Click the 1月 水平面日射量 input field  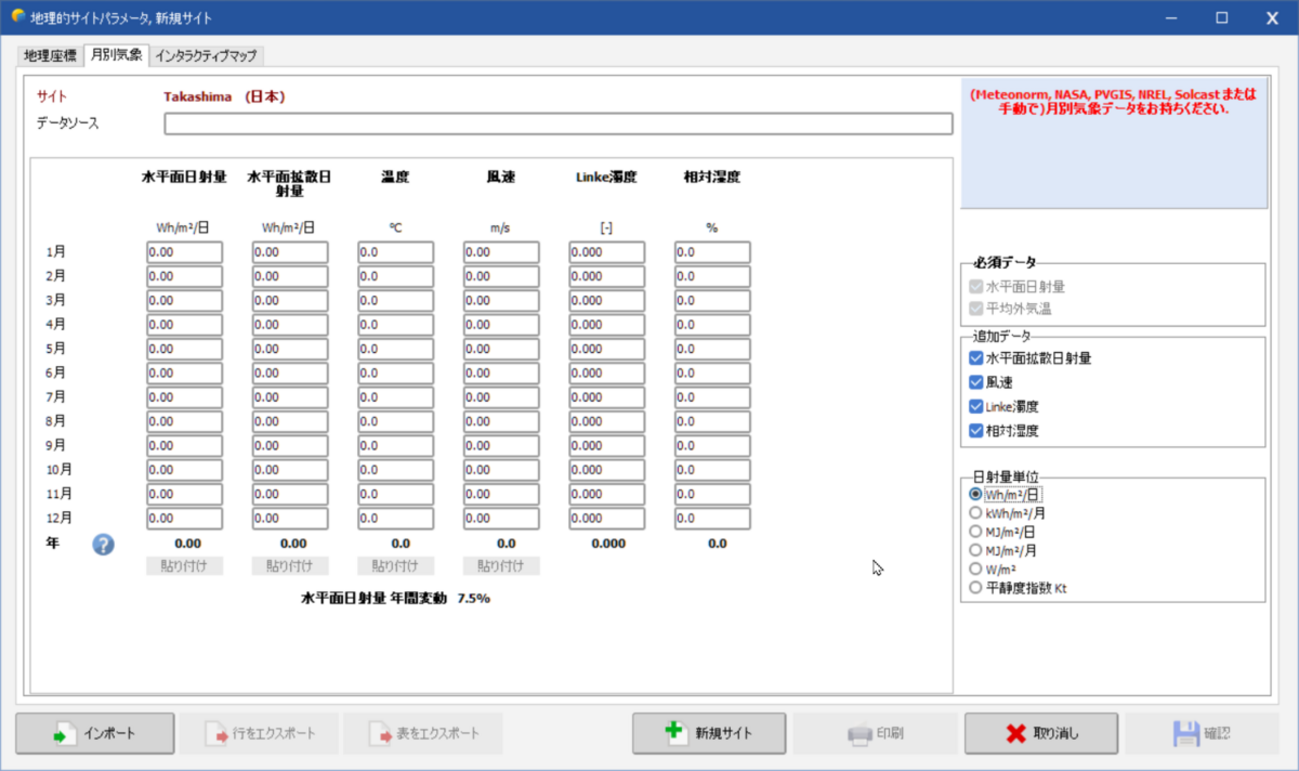pyautogui.click(x=184, y=253)
